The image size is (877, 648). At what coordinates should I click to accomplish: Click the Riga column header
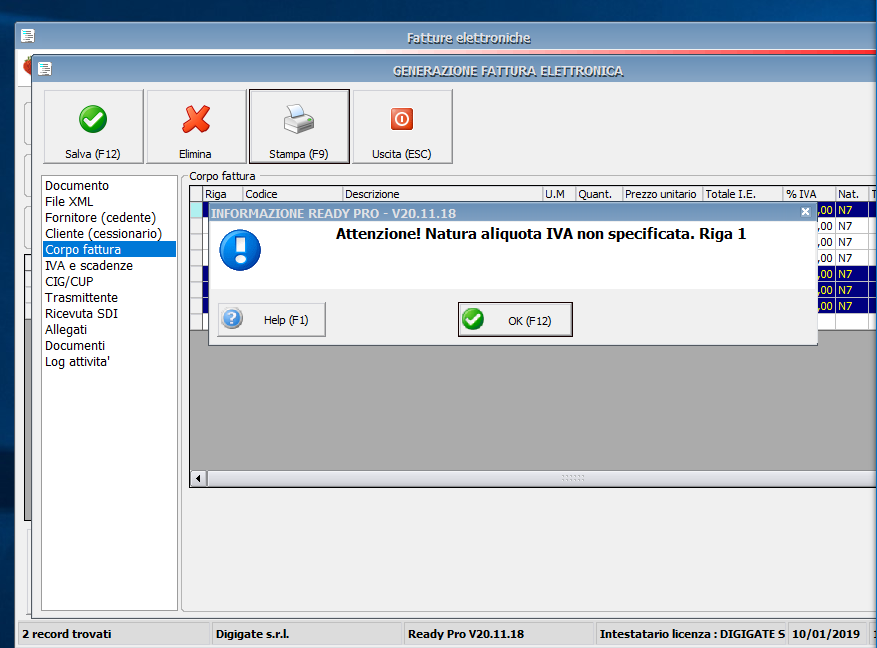[223, 194]
